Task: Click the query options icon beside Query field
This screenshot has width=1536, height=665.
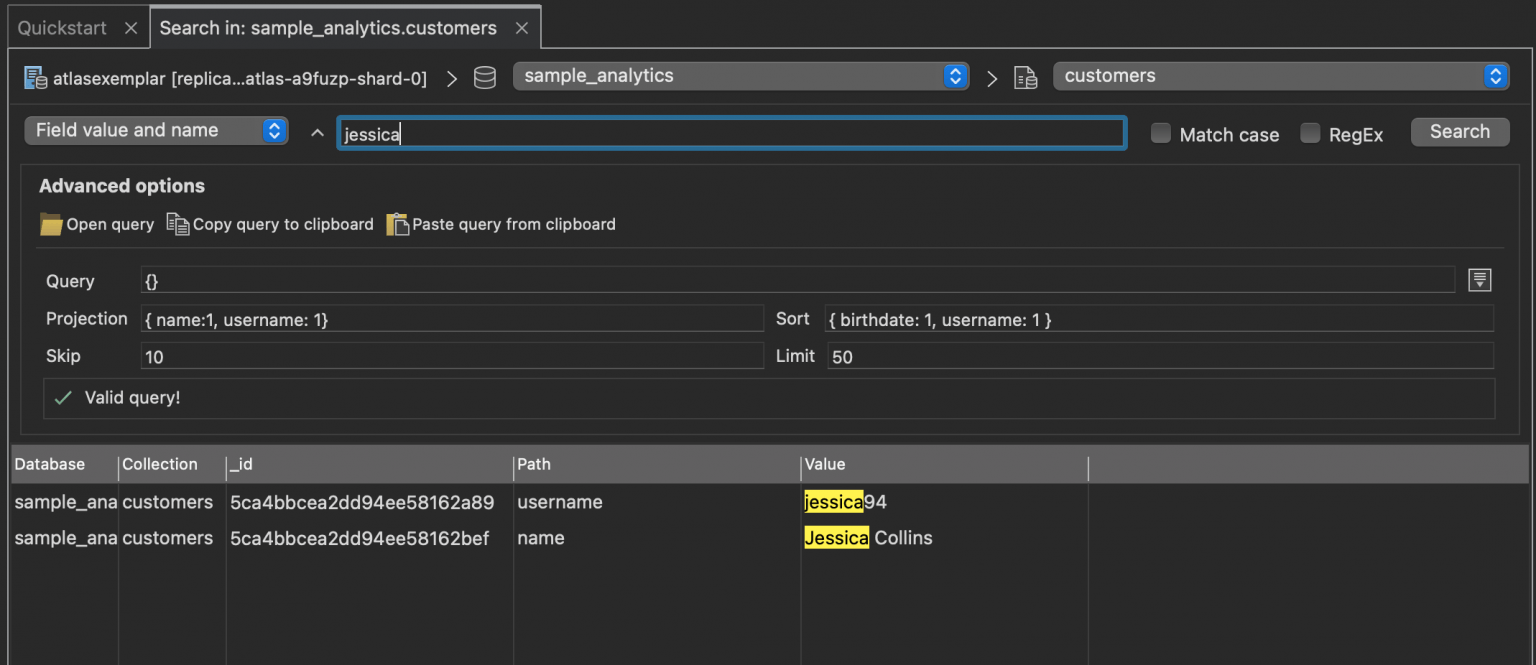Action: click(x=1479, y=281)
